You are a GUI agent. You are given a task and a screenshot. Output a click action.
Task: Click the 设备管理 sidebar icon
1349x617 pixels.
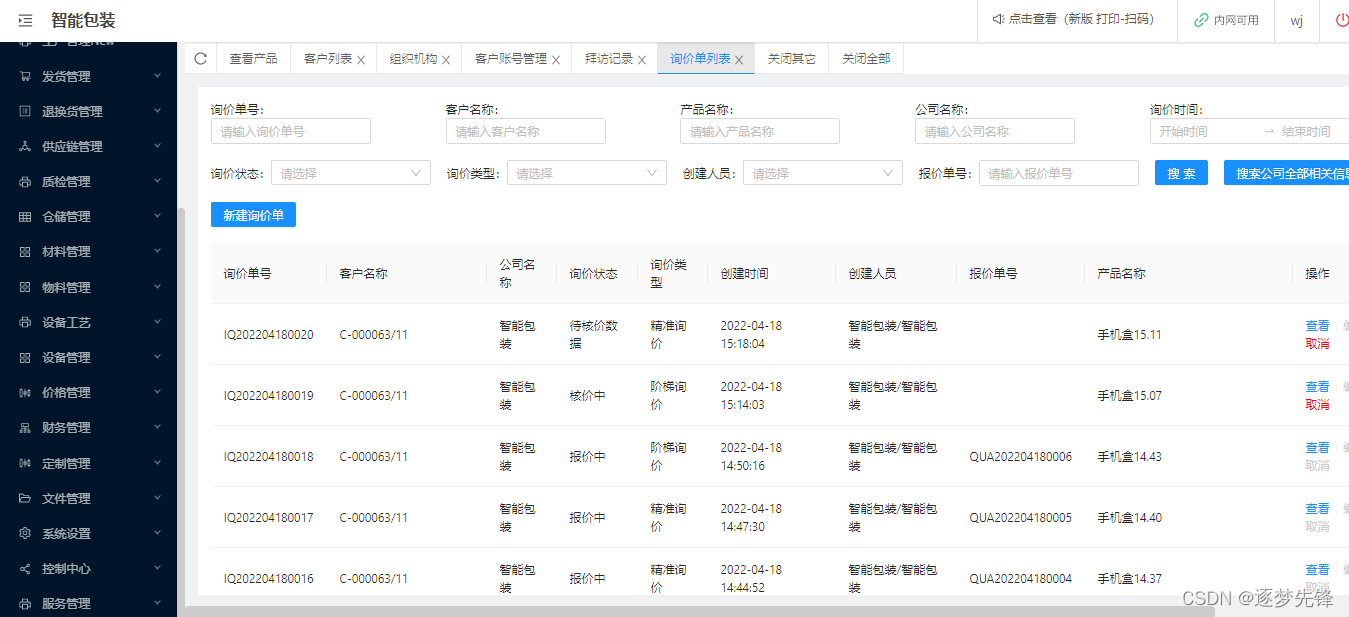[x=25, y=358]
